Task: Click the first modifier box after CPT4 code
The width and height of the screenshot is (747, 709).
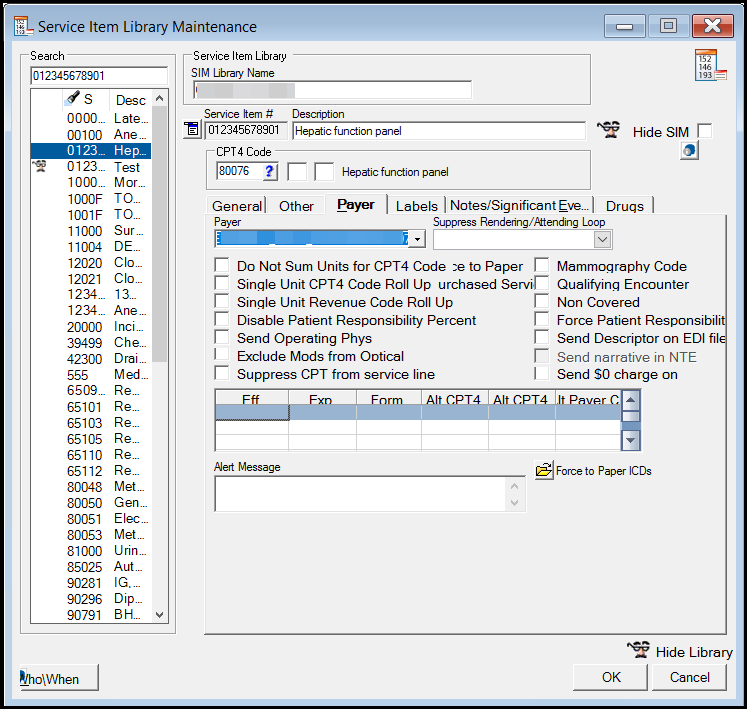Action: [x=297, y=172]
